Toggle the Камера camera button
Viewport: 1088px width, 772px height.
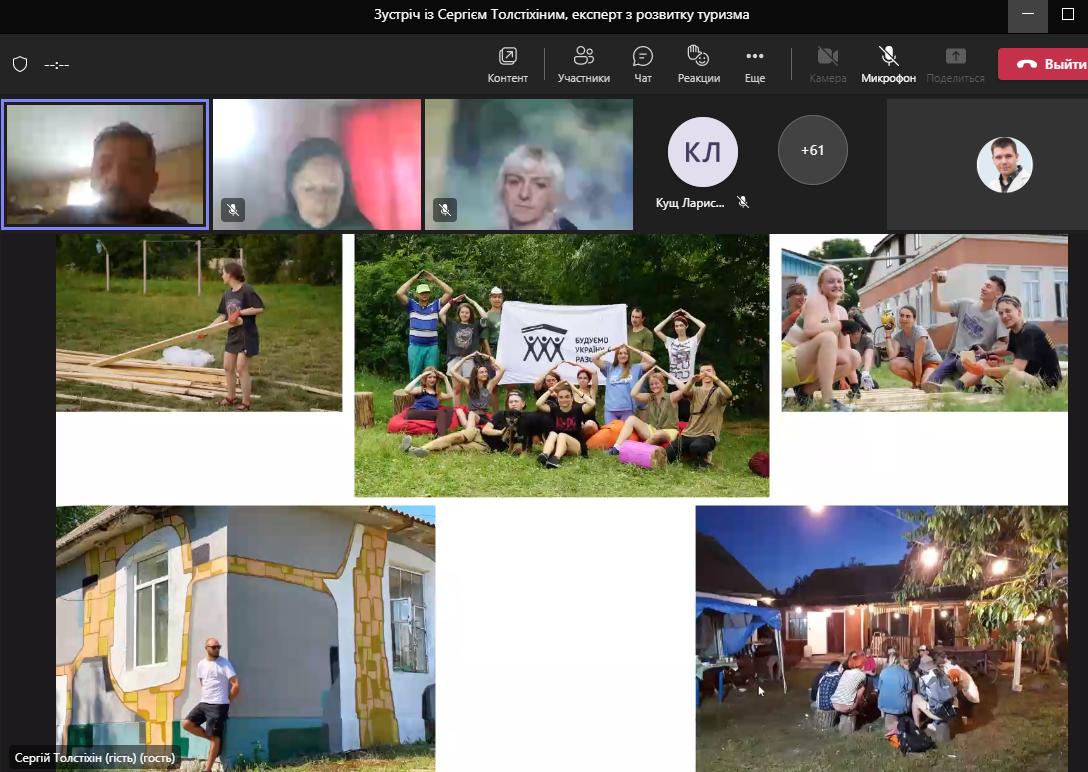coord(827,64)
